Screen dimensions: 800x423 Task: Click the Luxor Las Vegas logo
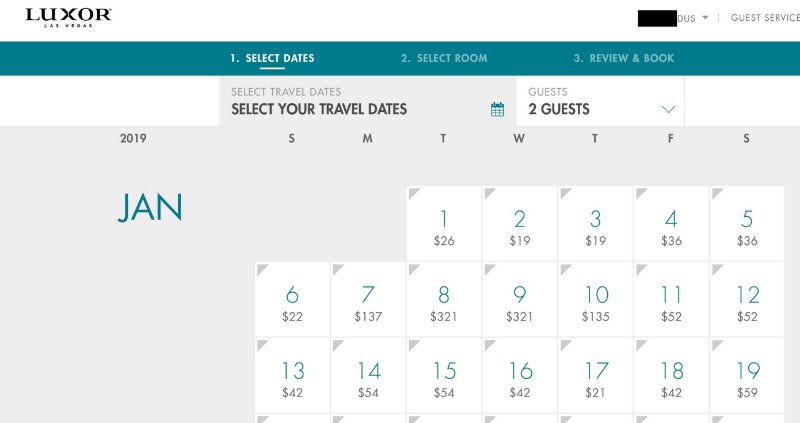point(68,18)
